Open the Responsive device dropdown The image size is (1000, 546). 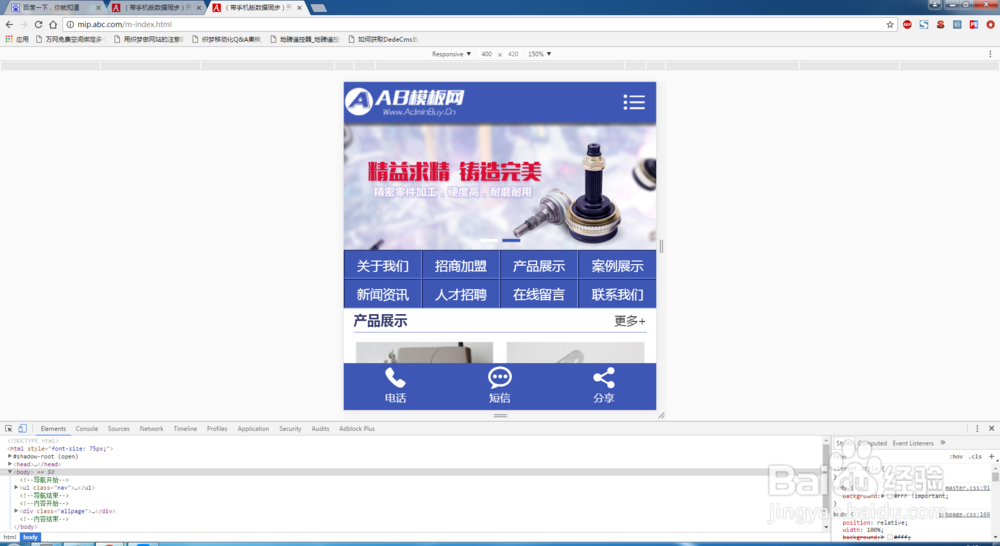[451, 54]
